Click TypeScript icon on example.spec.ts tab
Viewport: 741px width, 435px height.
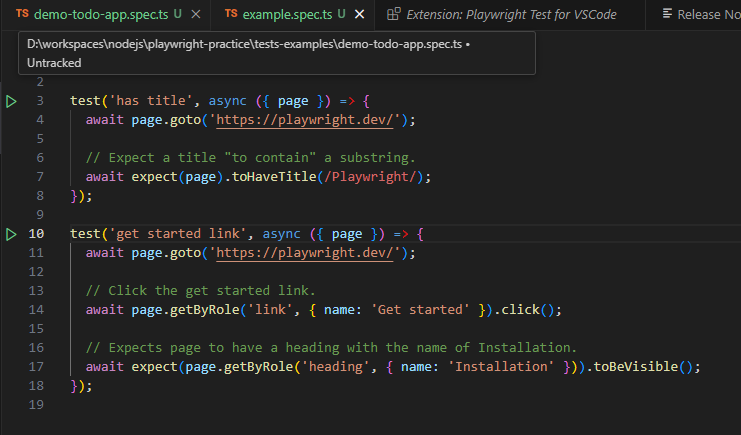tap(231, 14)
